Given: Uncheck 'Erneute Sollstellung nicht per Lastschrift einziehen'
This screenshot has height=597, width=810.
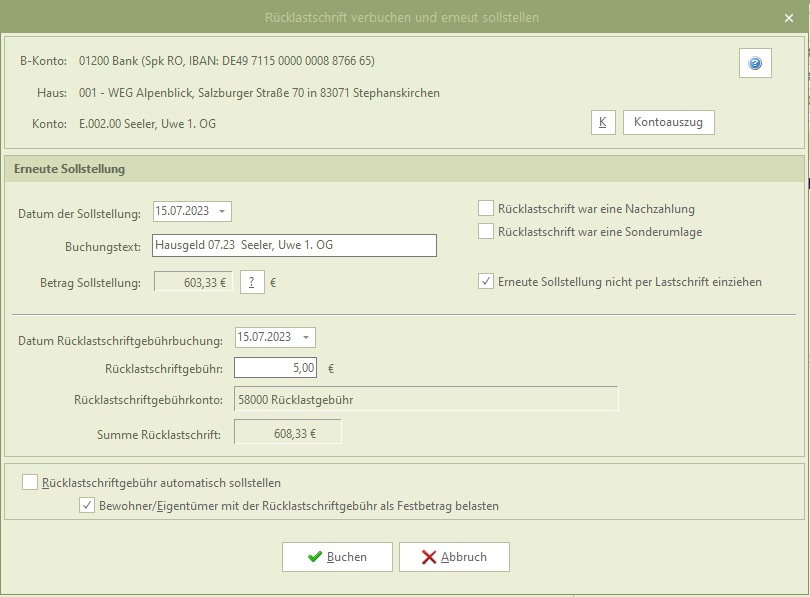Looking at the screenshot, I should point(486,282).
